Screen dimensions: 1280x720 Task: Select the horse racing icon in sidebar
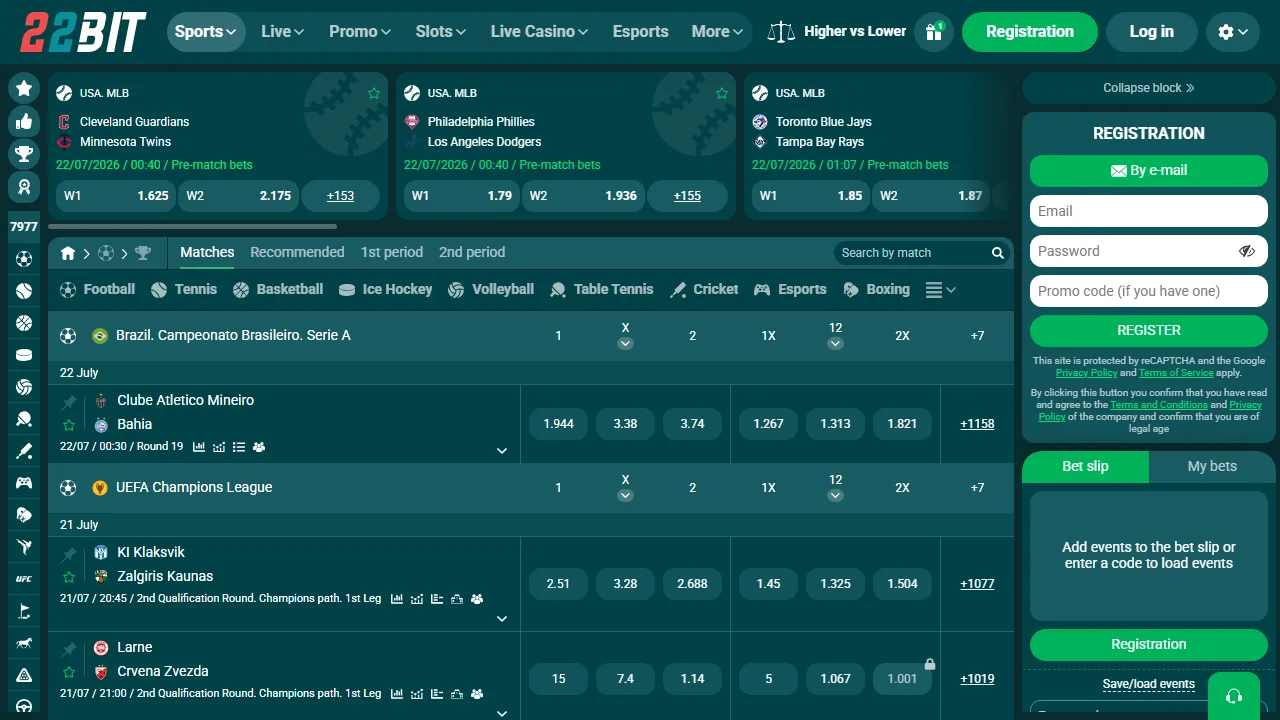[24, 642]
